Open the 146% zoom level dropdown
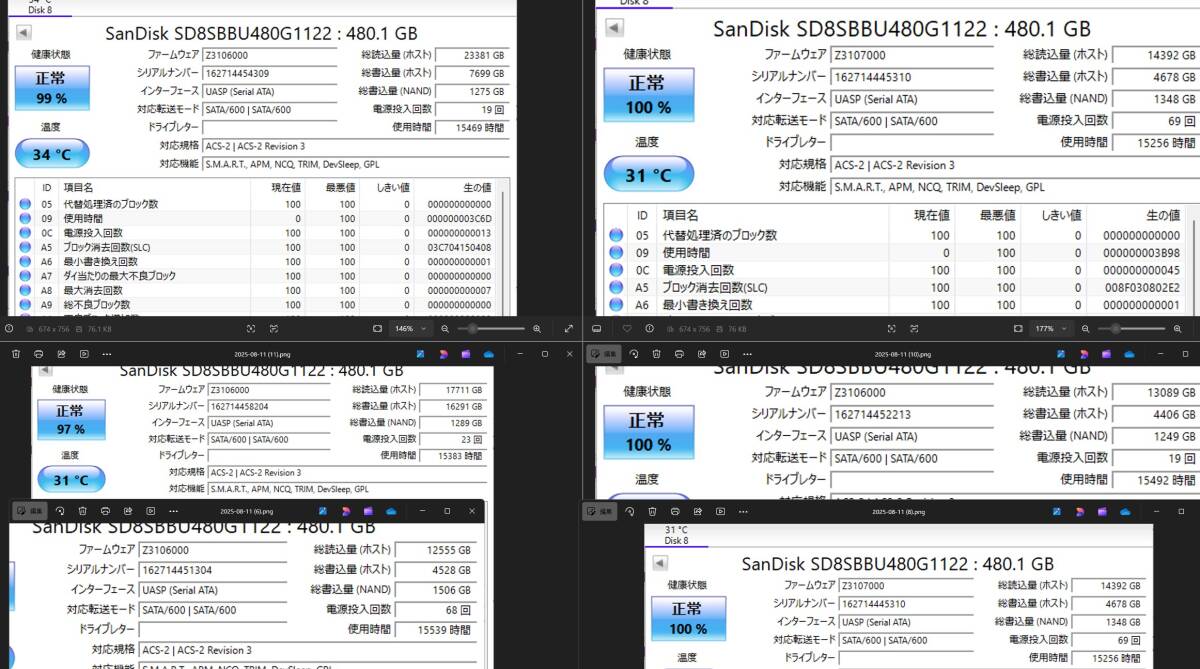The height and width of the screenshot is (669, 1200). [x=410, y=328]
